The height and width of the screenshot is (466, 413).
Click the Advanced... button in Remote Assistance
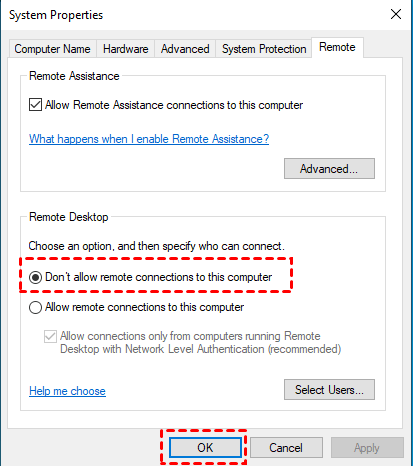pyautogui.click(x=329, y=169)
